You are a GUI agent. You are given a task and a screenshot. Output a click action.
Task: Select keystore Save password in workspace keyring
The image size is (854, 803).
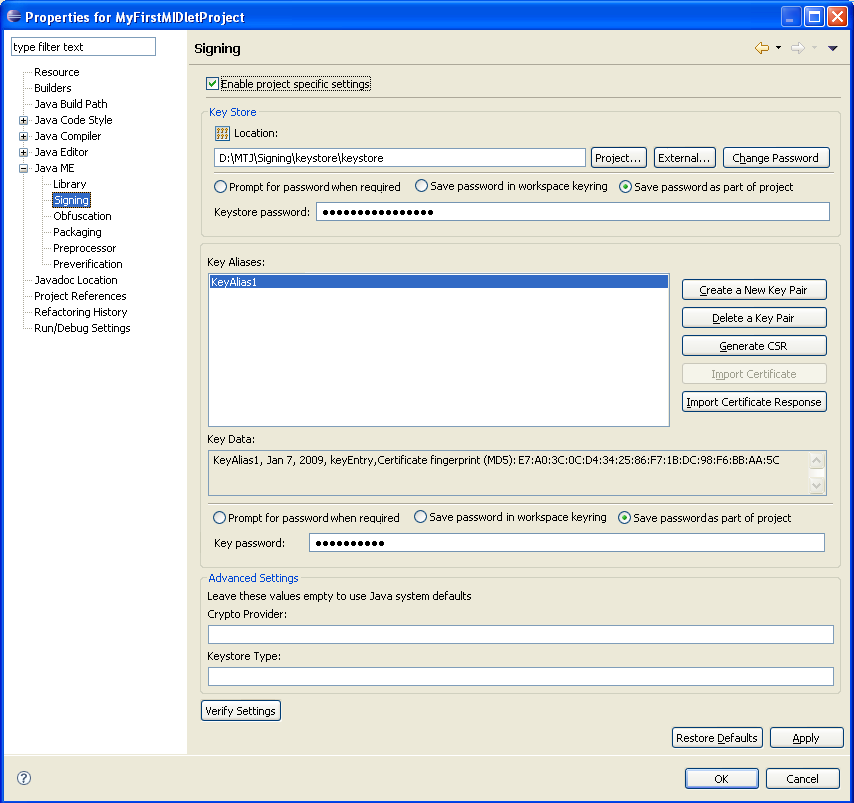click(x=422, y=186)
